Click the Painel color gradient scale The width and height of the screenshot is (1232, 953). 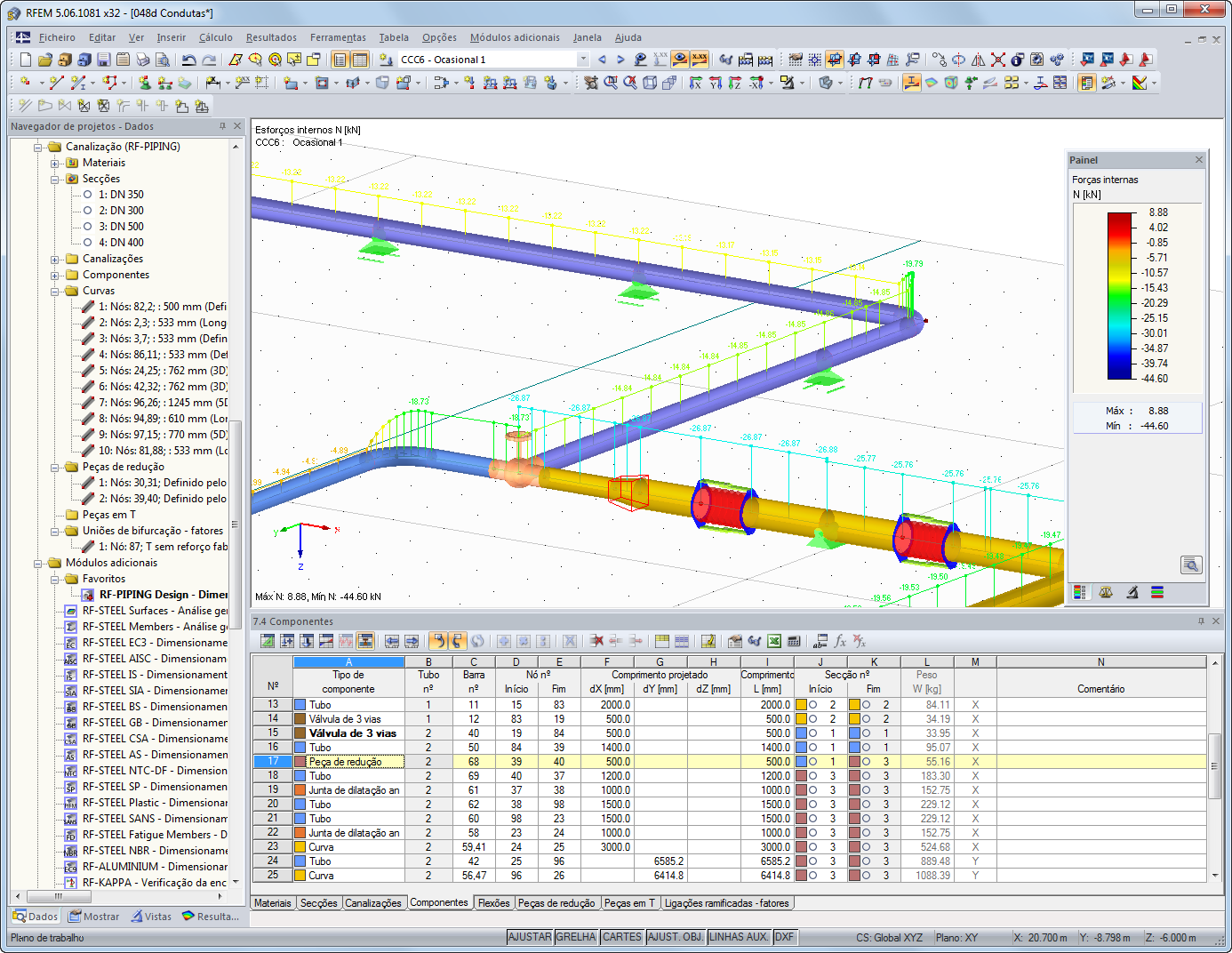click(x=1122, y=296)
